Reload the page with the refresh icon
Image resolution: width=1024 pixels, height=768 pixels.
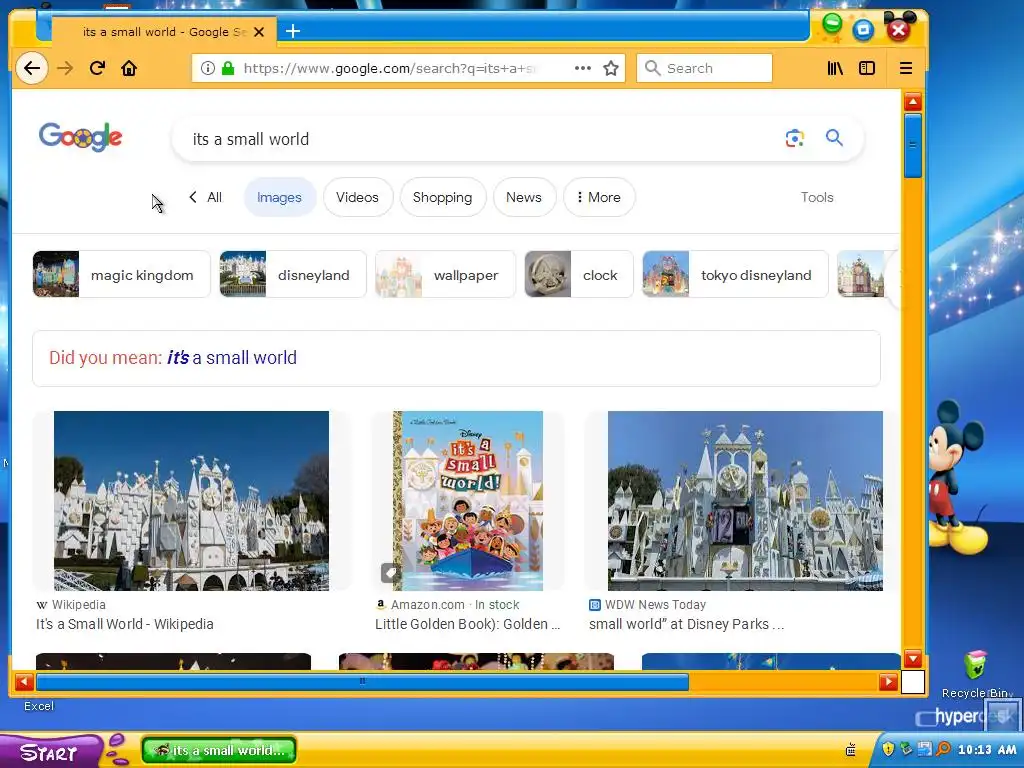97,68
